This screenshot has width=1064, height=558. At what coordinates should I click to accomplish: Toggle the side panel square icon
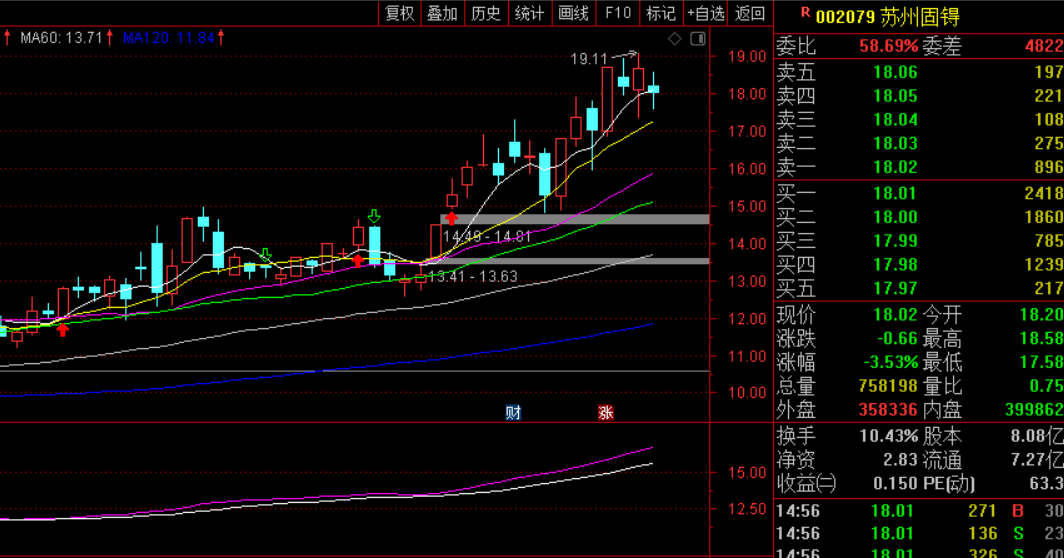(x=697, y=39)
